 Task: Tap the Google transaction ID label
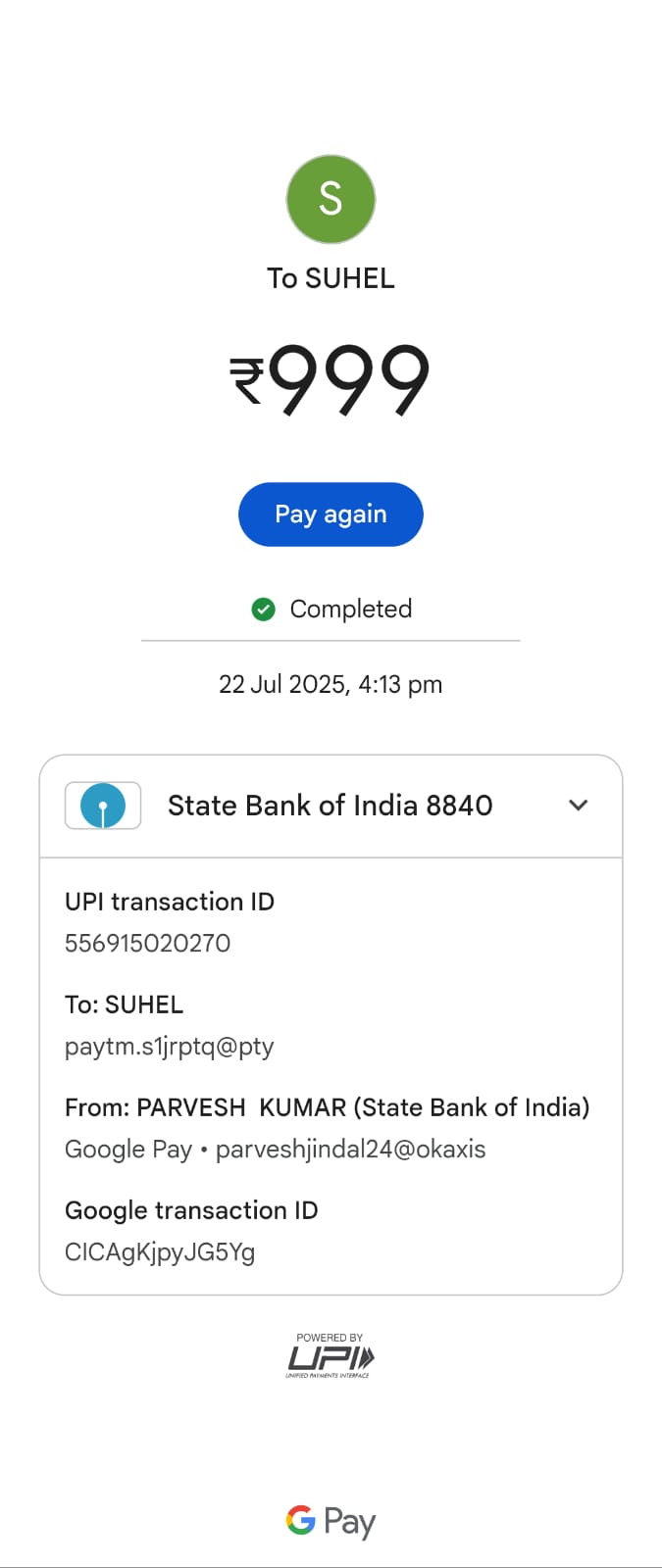pyautogui.click(x=191, y=1210)
